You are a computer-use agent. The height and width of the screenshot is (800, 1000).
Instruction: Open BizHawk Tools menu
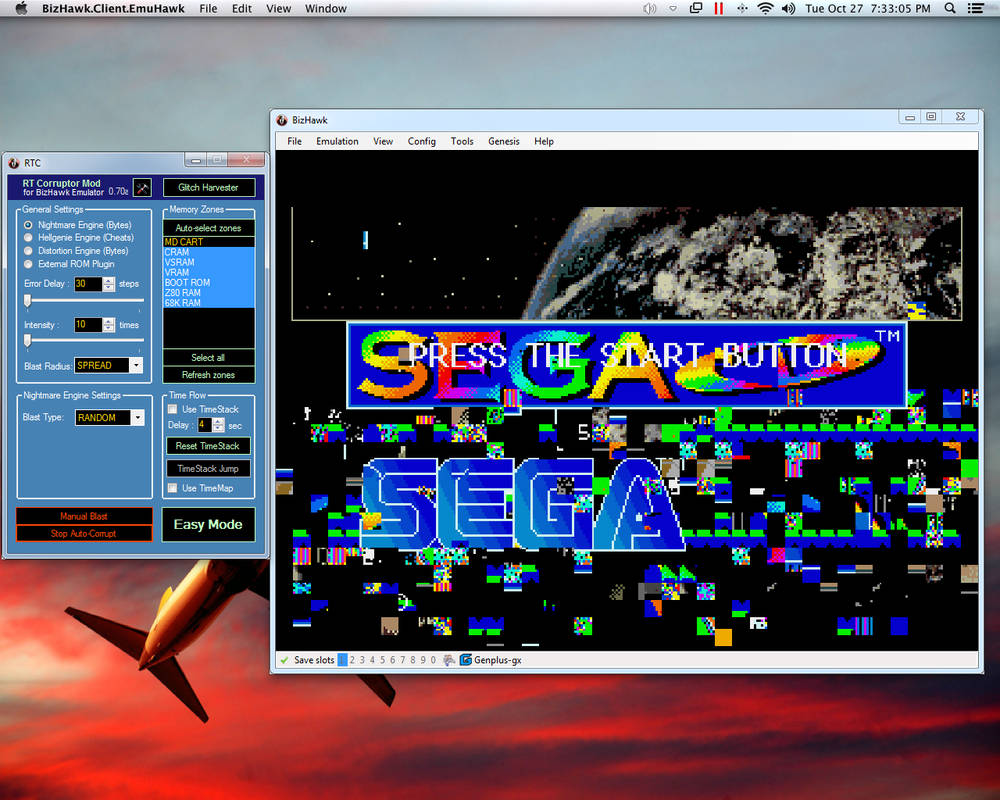point(462,142)
